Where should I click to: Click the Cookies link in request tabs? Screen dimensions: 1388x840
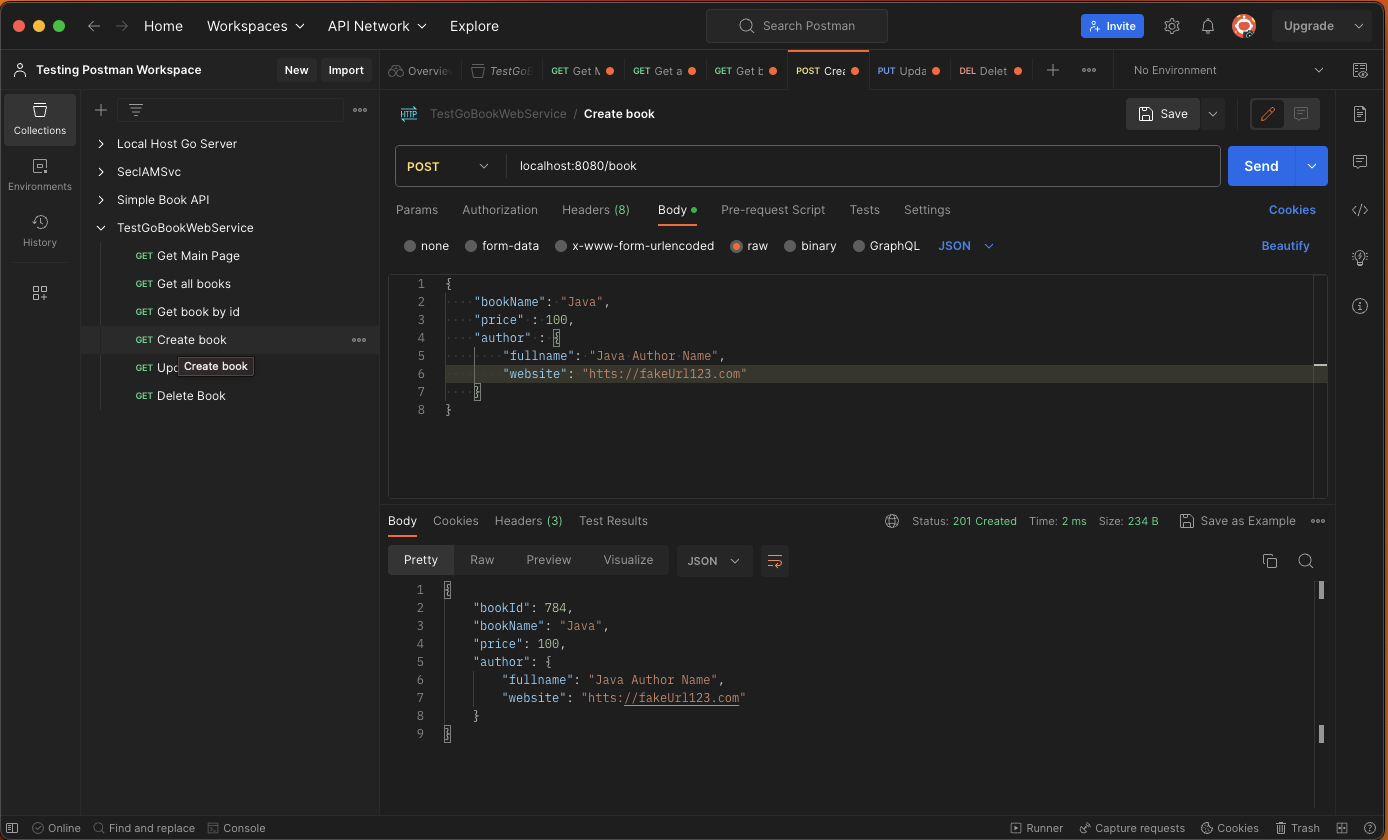coord(1292,210)
